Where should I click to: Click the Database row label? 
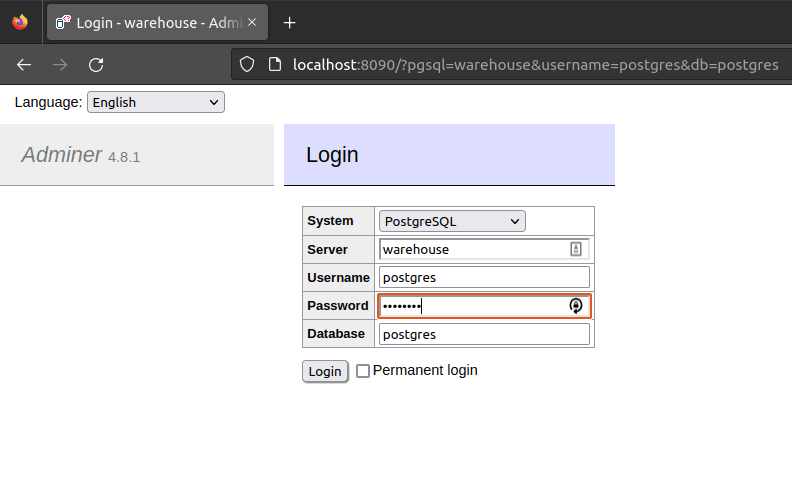pyautogui.click(x=336, y=334)
